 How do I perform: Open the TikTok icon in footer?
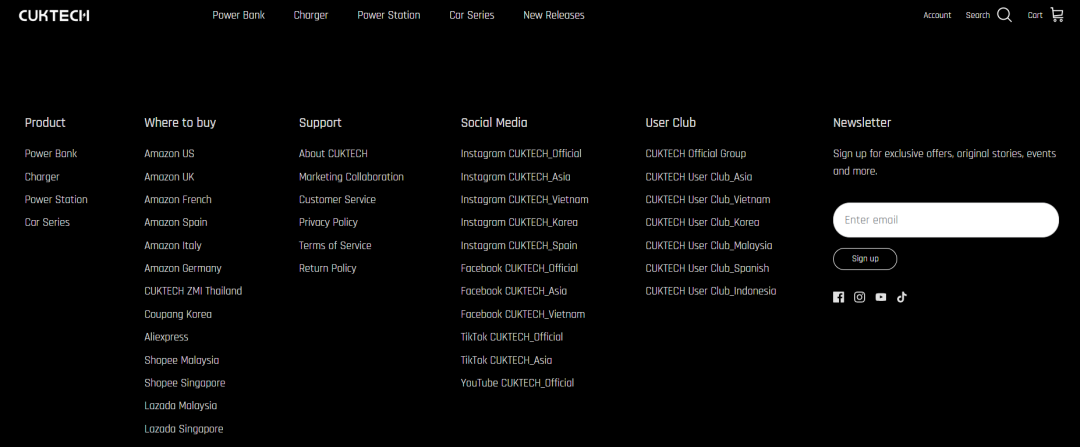tap(901, 297)
